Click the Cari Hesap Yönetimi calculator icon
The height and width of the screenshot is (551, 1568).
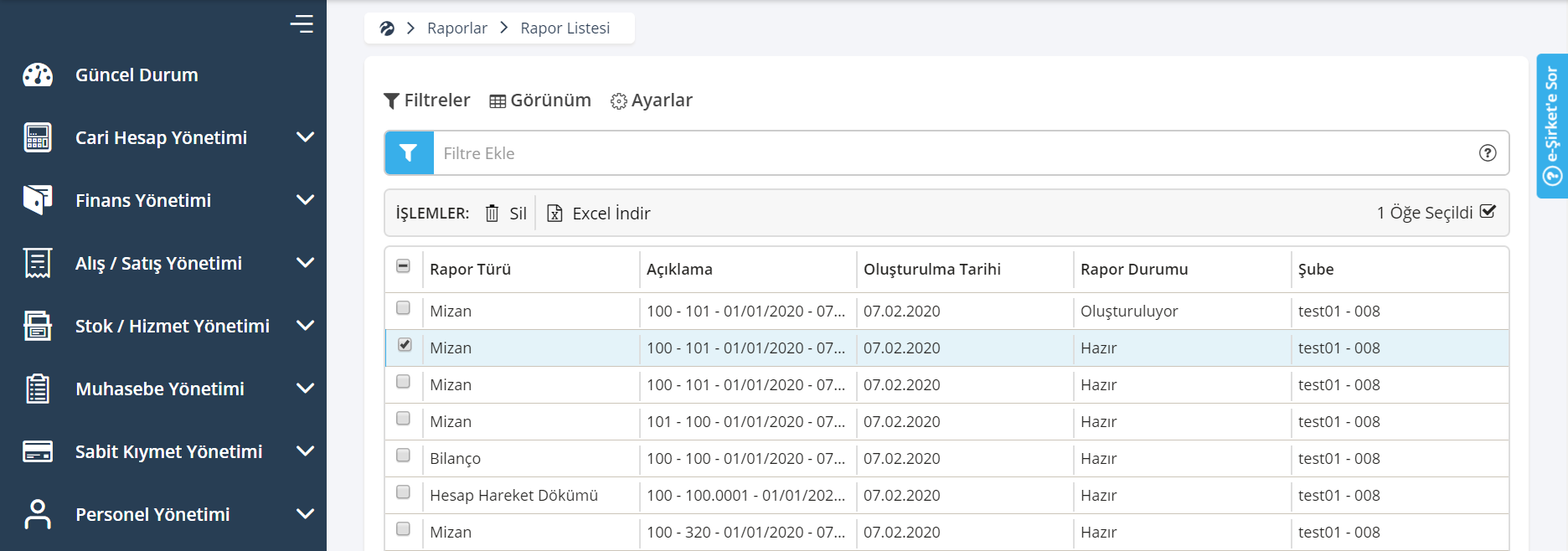click(38, 137)
